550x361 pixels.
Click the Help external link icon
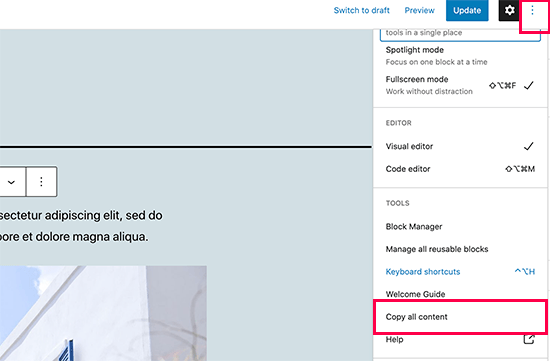529,339
